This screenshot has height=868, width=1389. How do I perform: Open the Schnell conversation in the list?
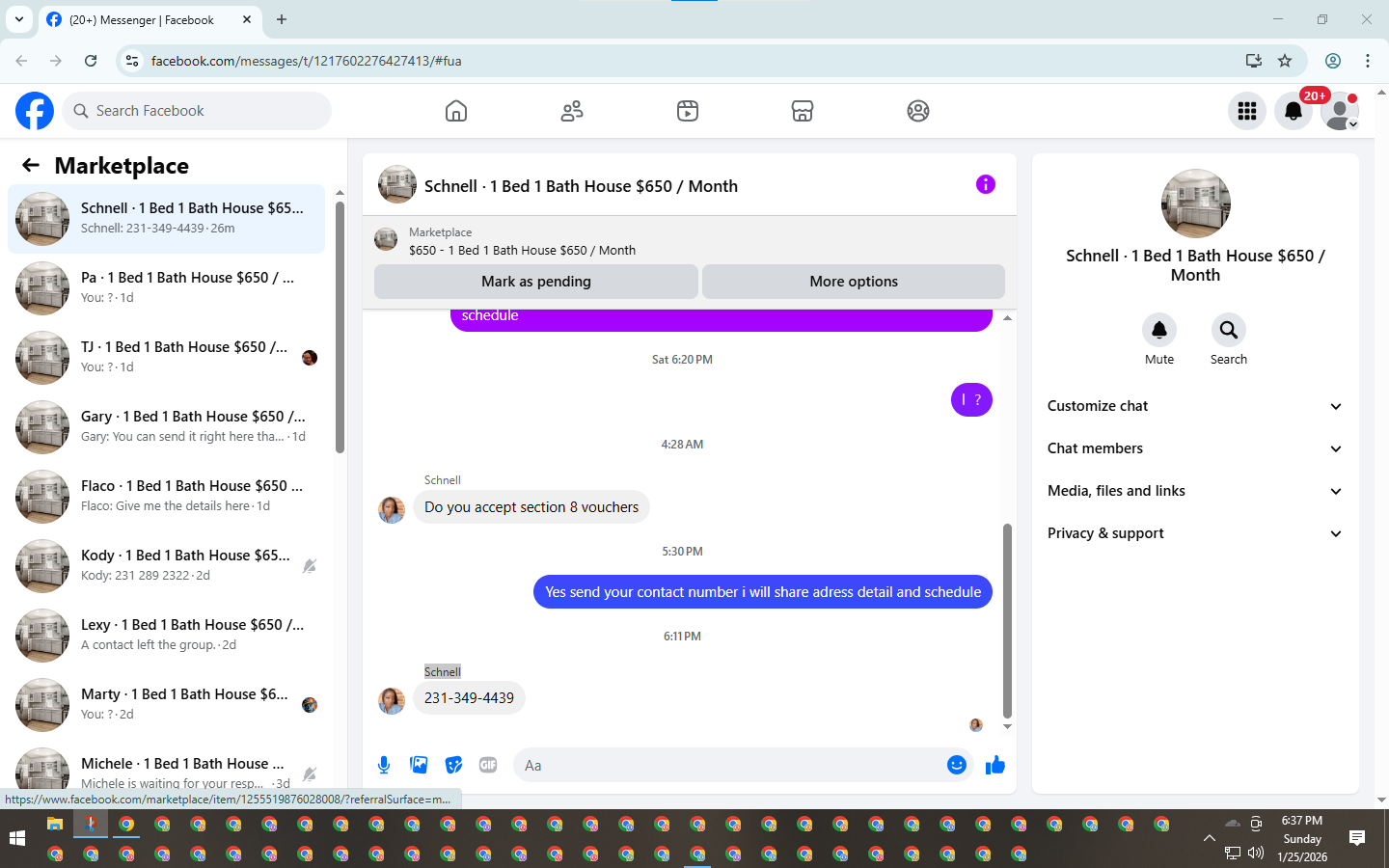(167, 219)
